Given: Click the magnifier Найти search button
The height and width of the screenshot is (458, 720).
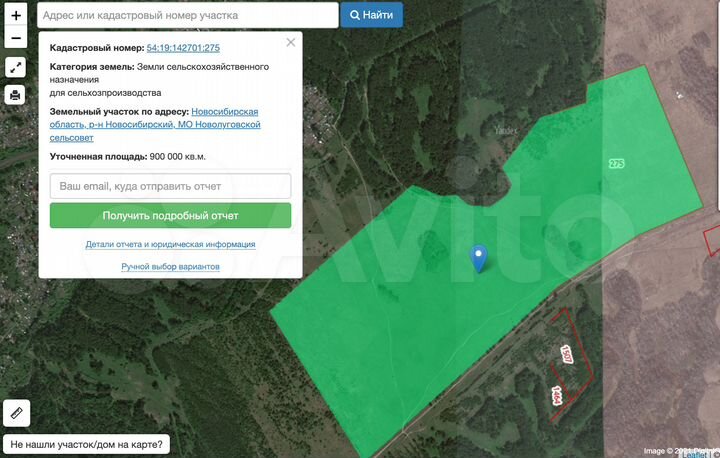Looking at the screenshot, I should click(x=372, y=15).
